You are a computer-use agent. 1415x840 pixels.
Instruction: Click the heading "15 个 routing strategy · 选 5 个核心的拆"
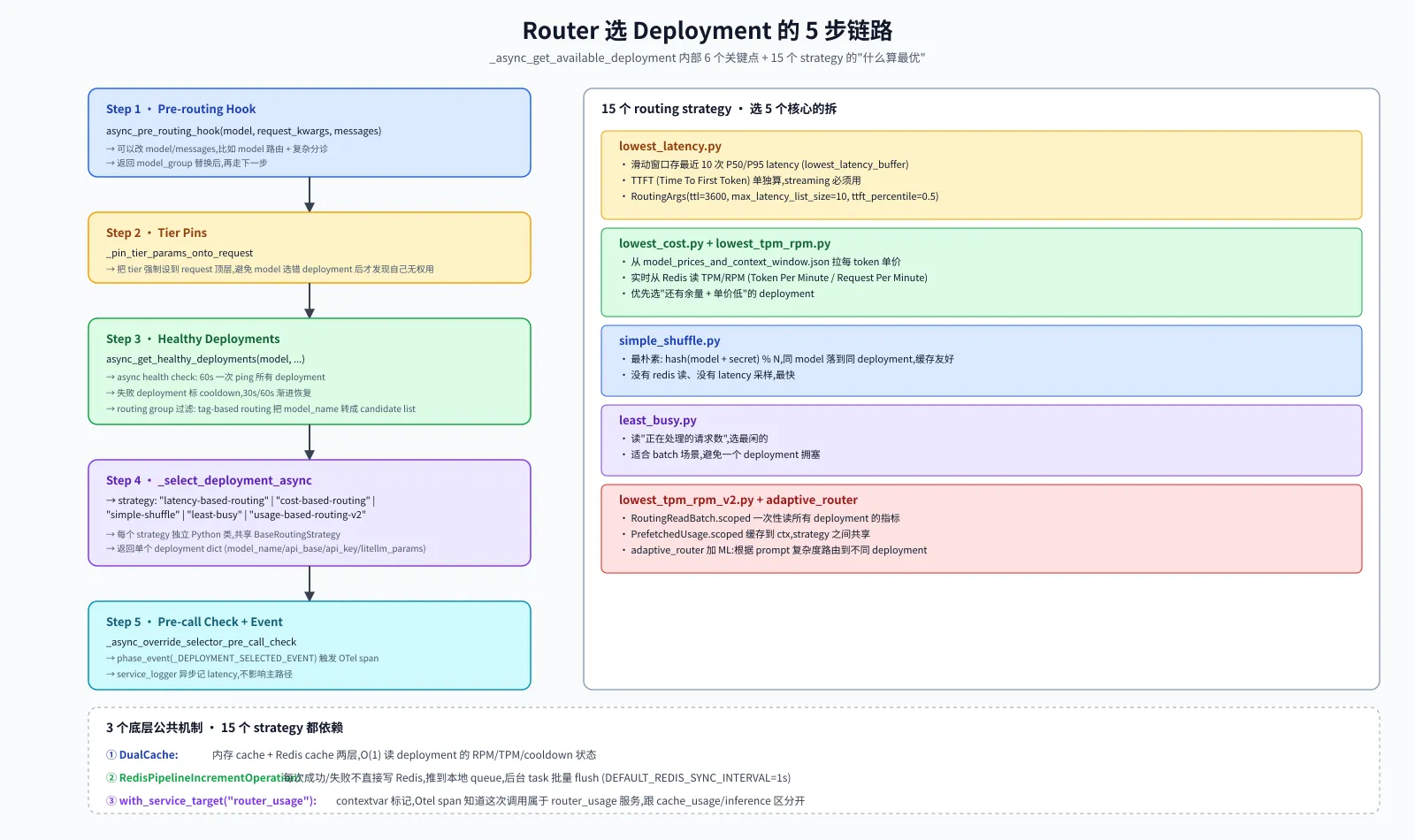click(719, 110)
